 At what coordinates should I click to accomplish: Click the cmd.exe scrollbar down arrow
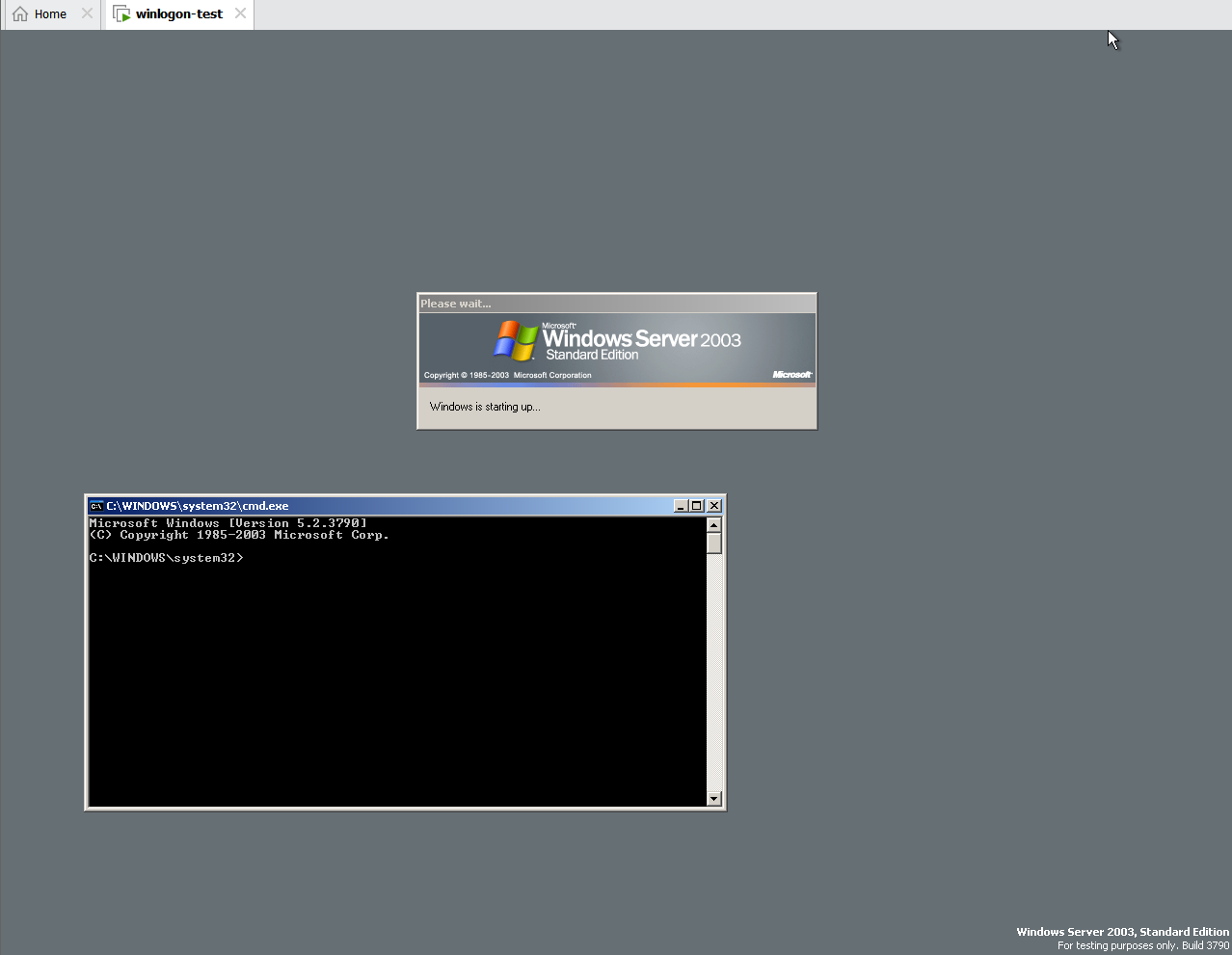(x=714, y=798)
